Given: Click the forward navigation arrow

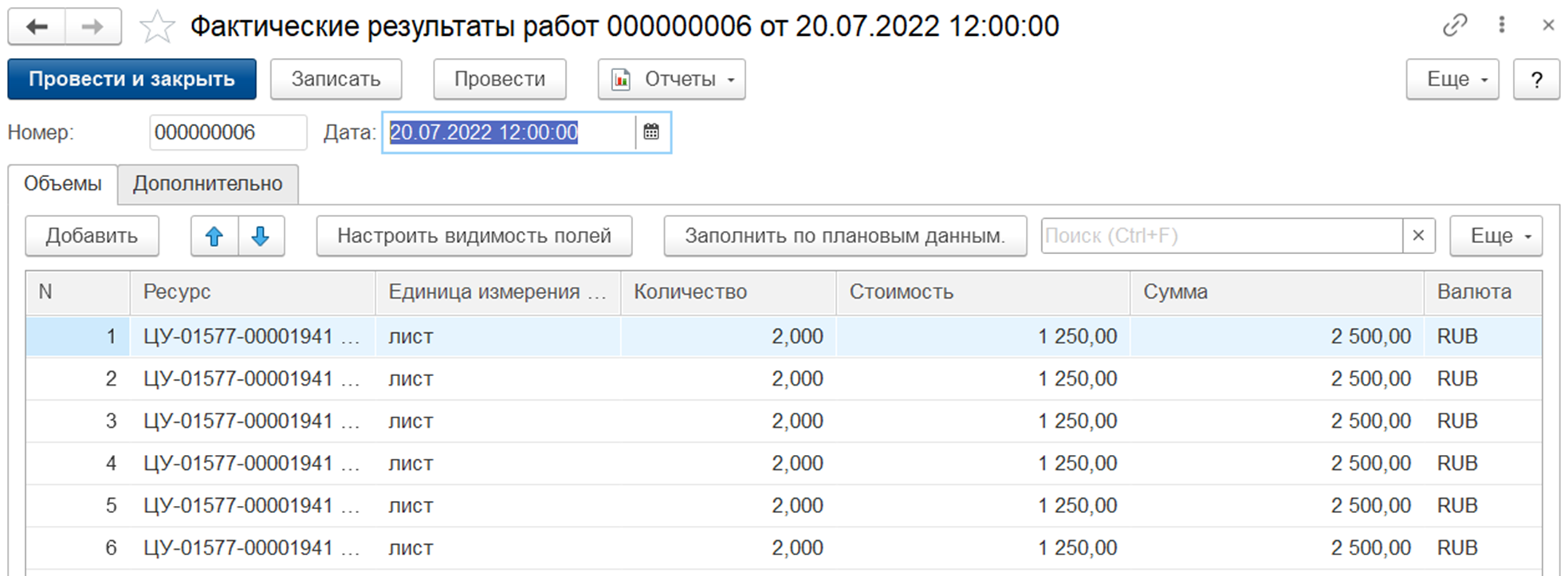Looking at the screenshot, I should [92, 27].
